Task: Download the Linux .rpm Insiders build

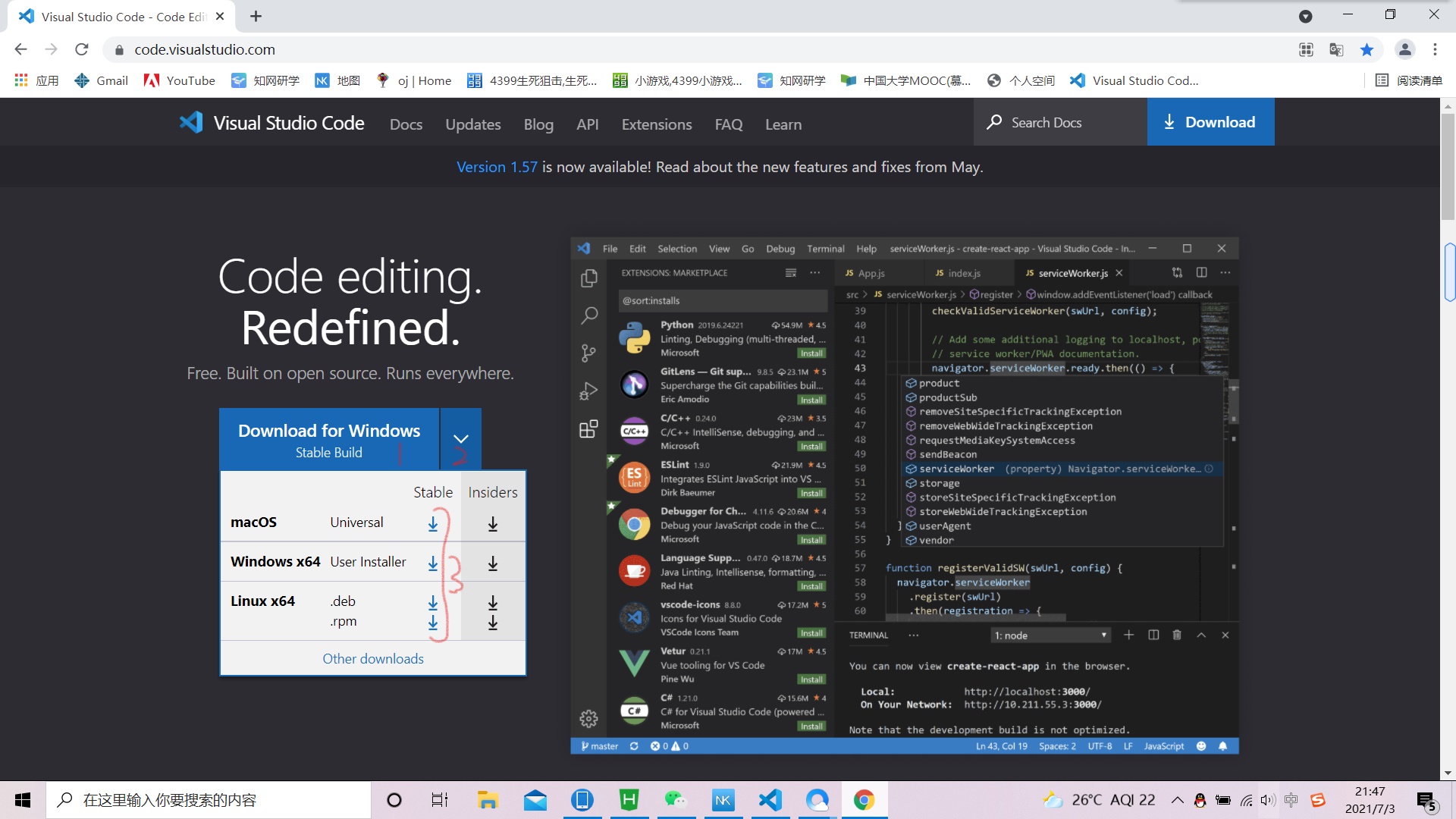Action: tap(492, 623)
